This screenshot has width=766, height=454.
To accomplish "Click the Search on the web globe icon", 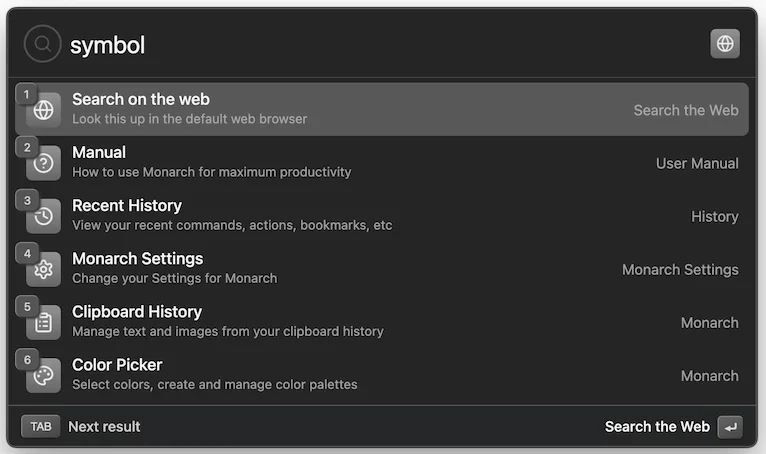I will 44,111.
